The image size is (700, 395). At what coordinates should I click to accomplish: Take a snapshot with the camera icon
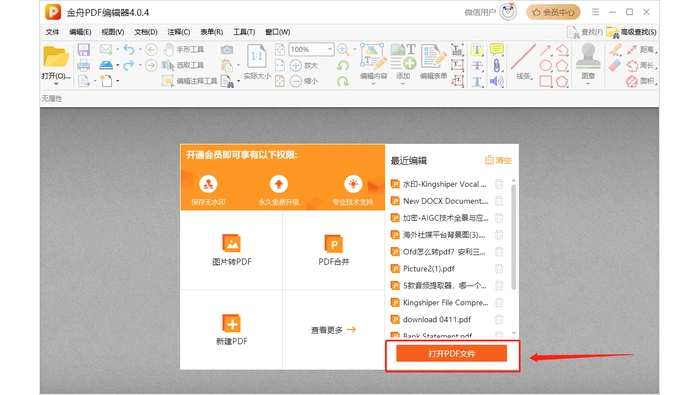tap(227, 50)
